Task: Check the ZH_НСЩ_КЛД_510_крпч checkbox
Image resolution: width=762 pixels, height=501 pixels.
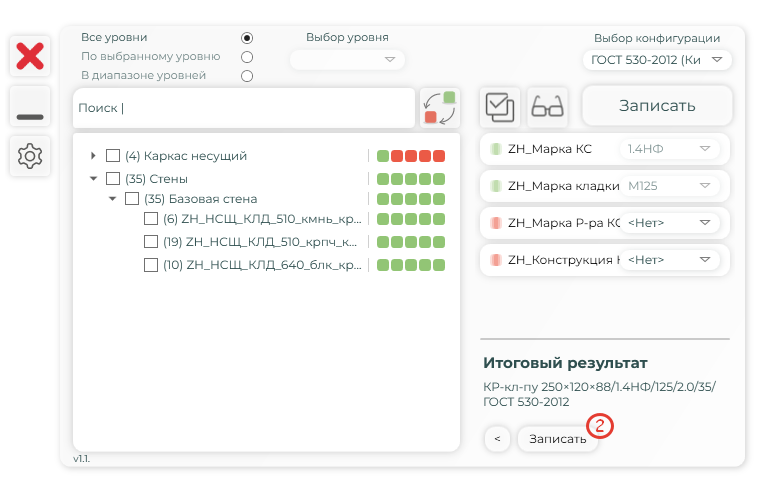Action: (151, 242)
